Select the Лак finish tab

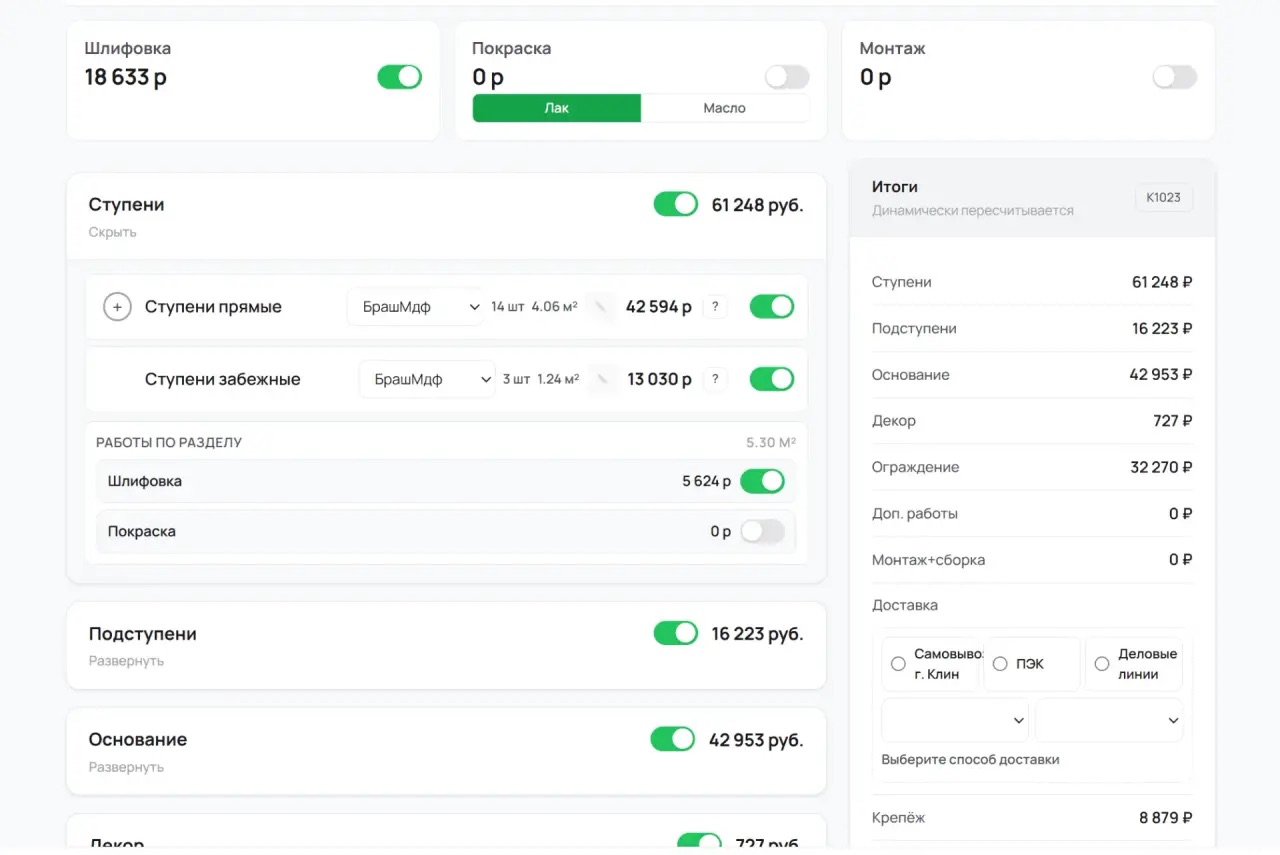click(x=557, y=108)
